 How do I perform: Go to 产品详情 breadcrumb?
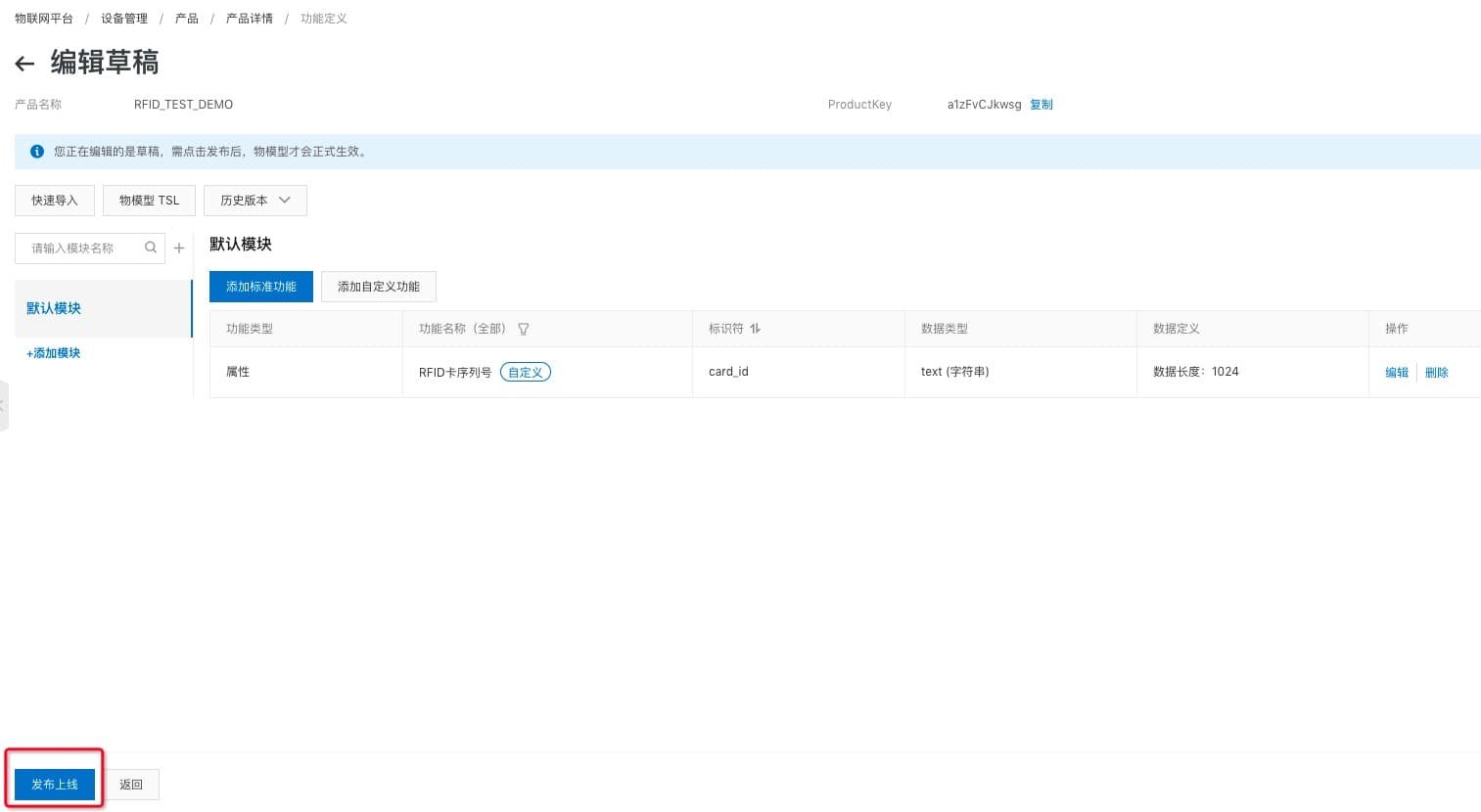pos(250,19)
